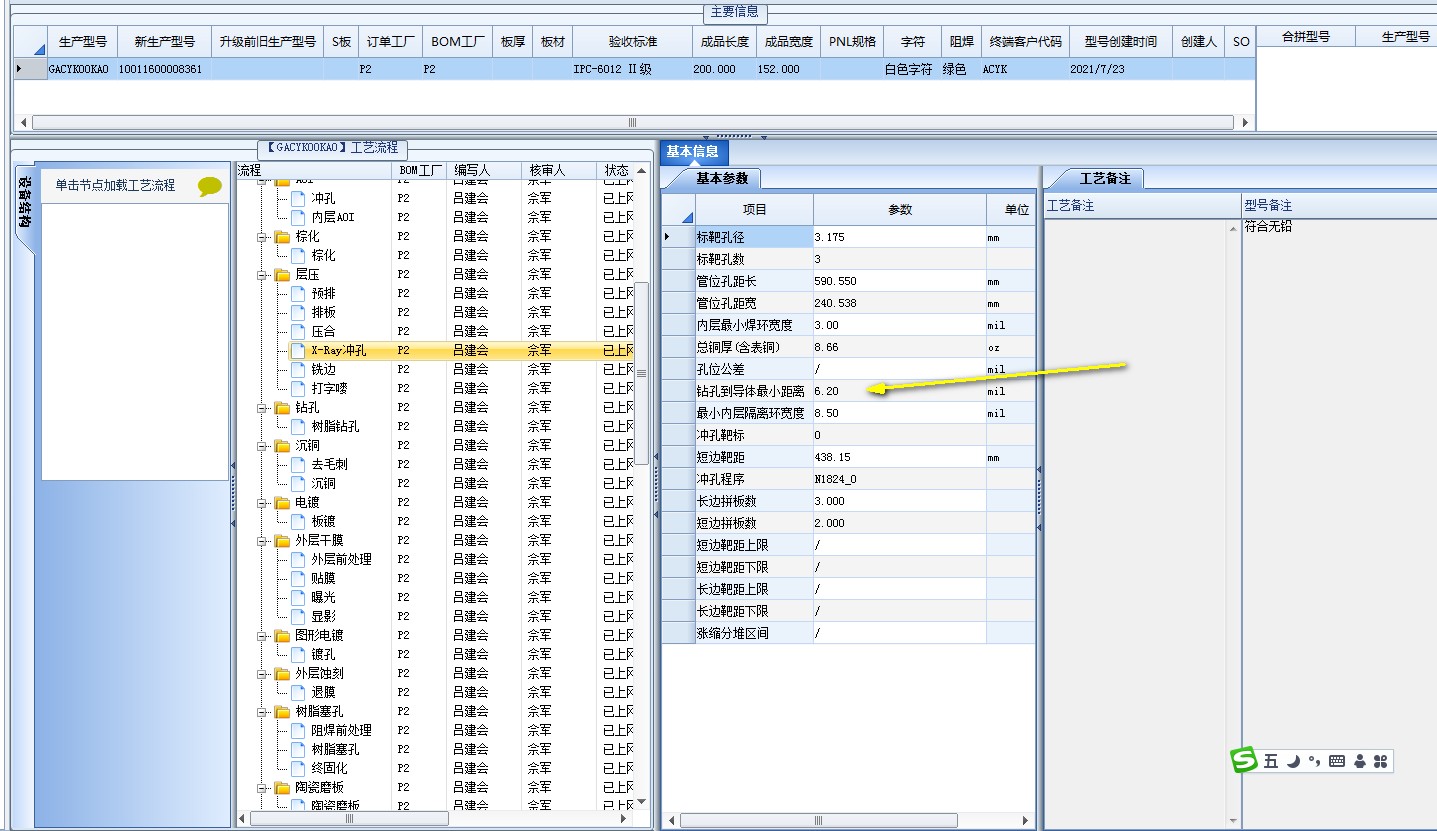Collapse the 外层干膜 tree node
Screen dimensions: 1437x831
tap(263, 541)
